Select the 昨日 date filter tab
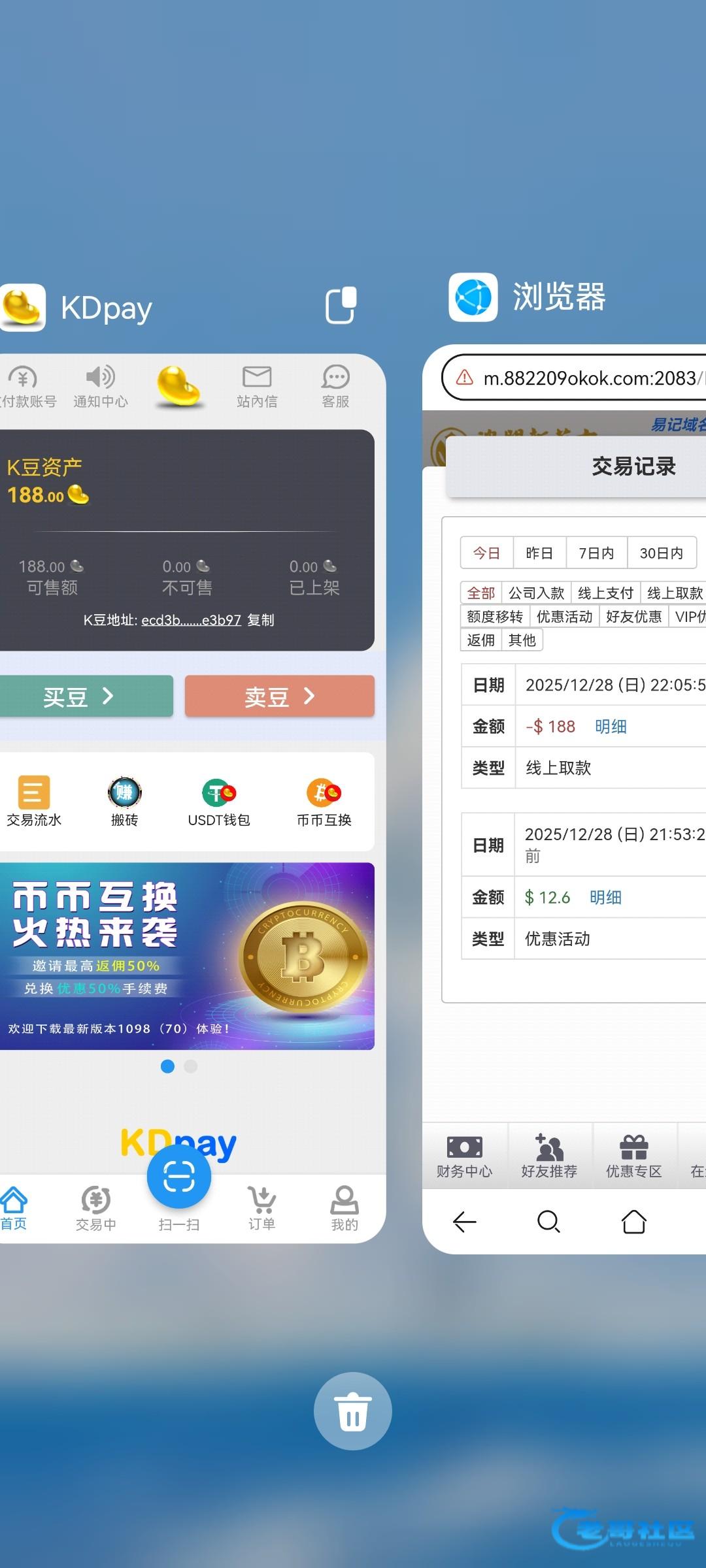The height and width of the screenshot is (1568, 706). coord(539,553)
